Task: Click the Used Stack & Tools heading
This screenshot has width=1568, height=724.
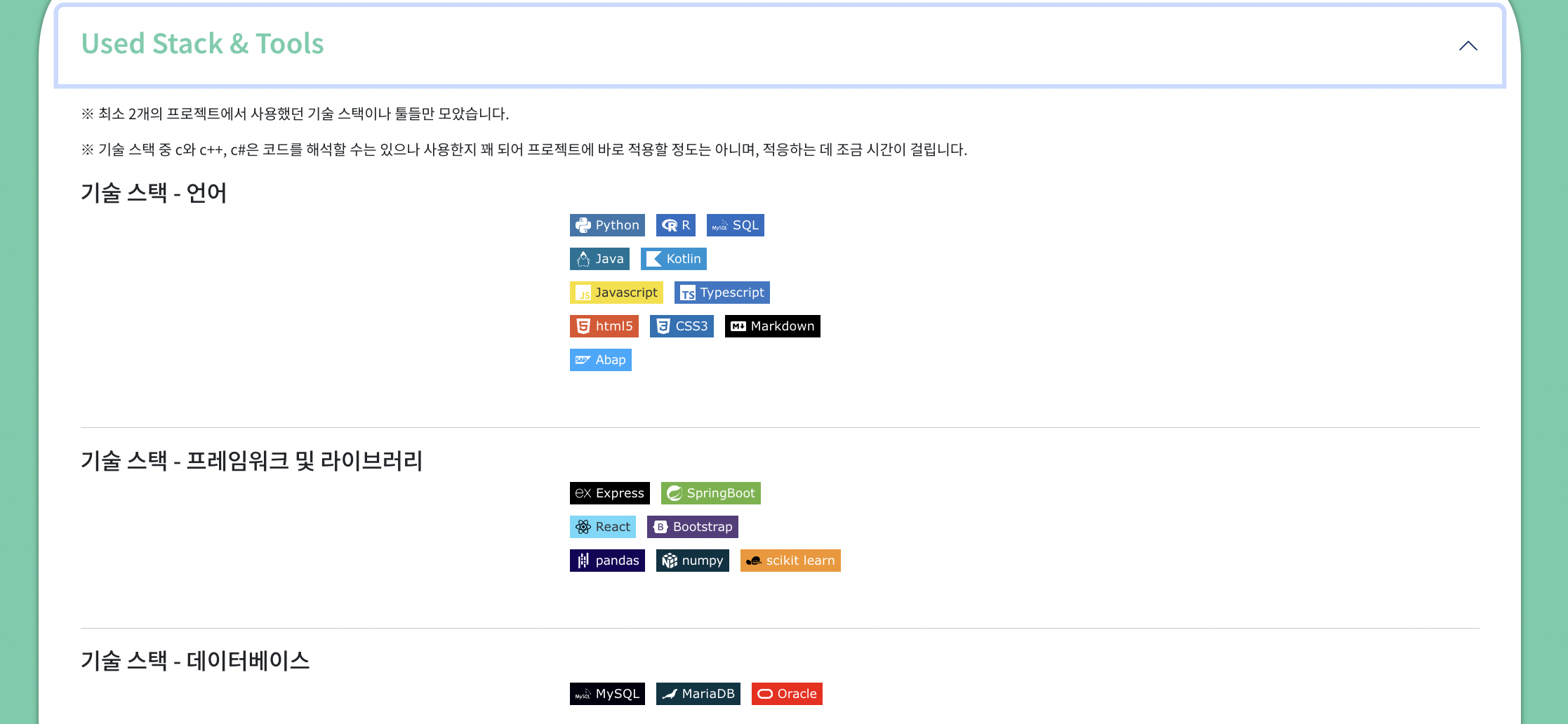Action: tap(202, 43)
